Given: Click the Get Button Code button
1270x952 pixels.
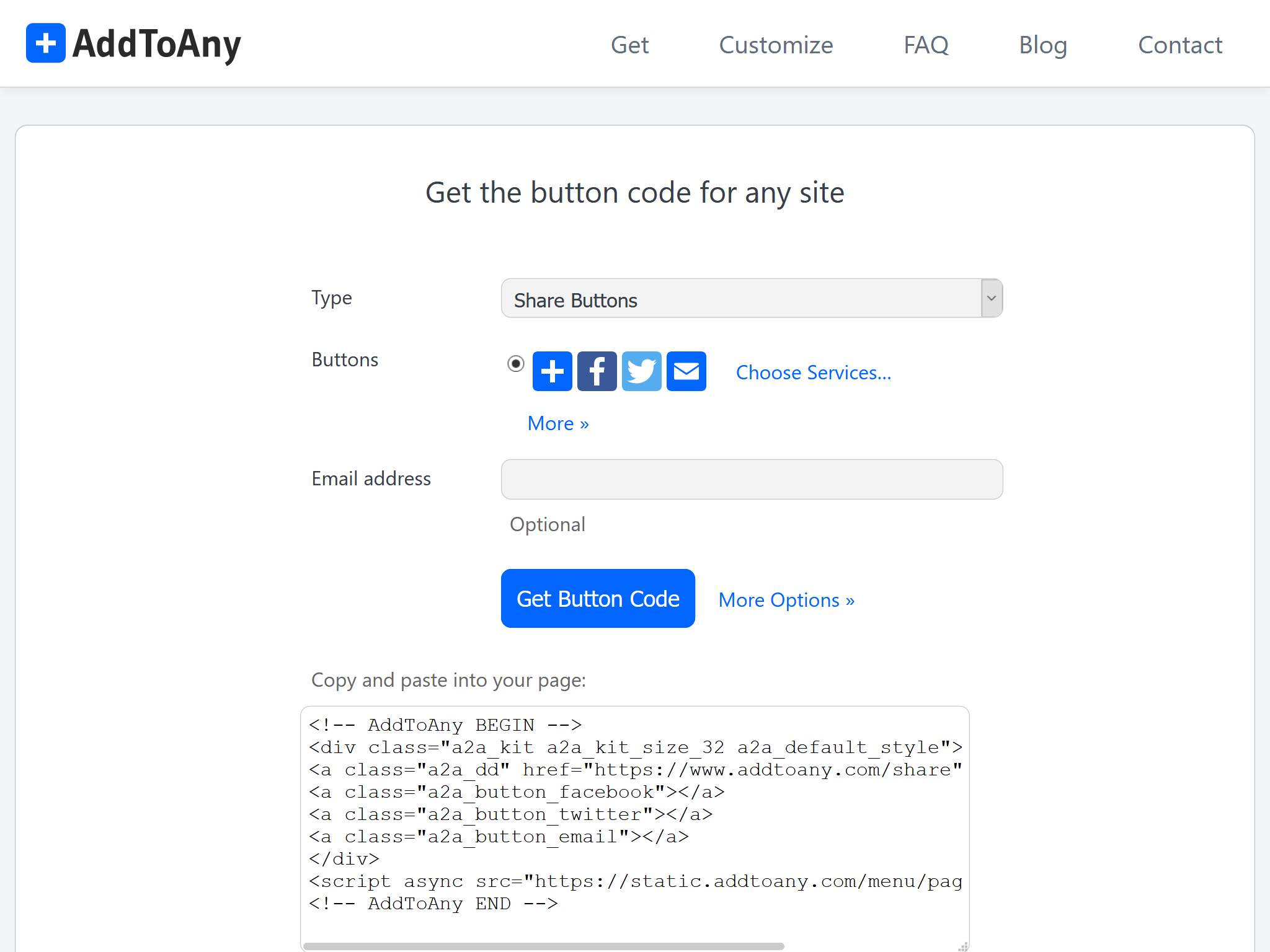Looking at the screenshot, I should (597, 598).
